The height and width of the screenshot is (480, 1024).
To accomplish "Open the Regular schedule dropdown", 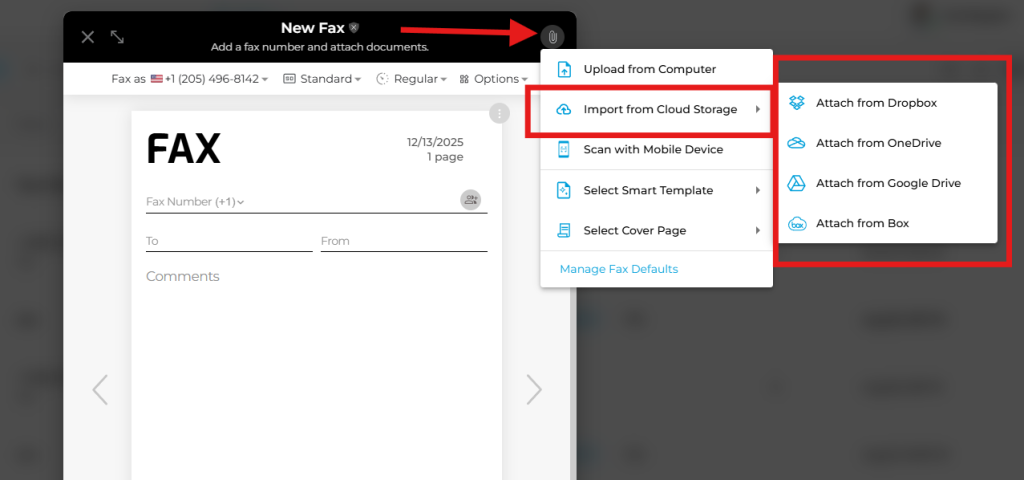I will tap(411, 79).
